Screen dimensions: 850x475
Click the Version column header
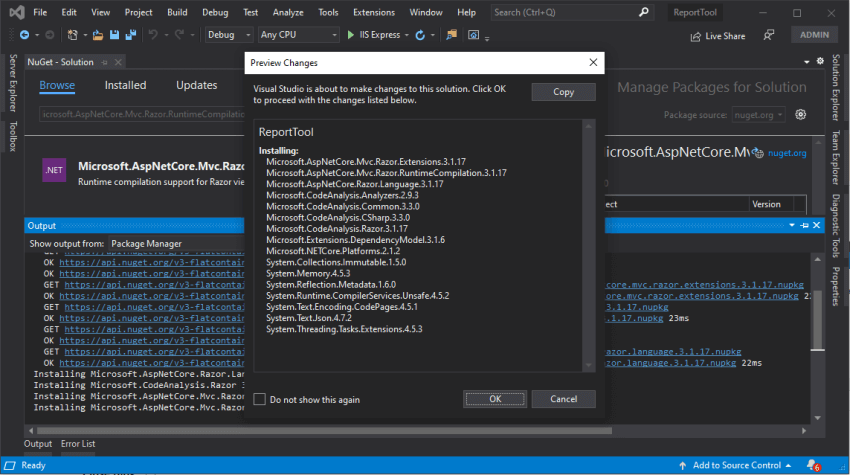[x=766, y=204]
